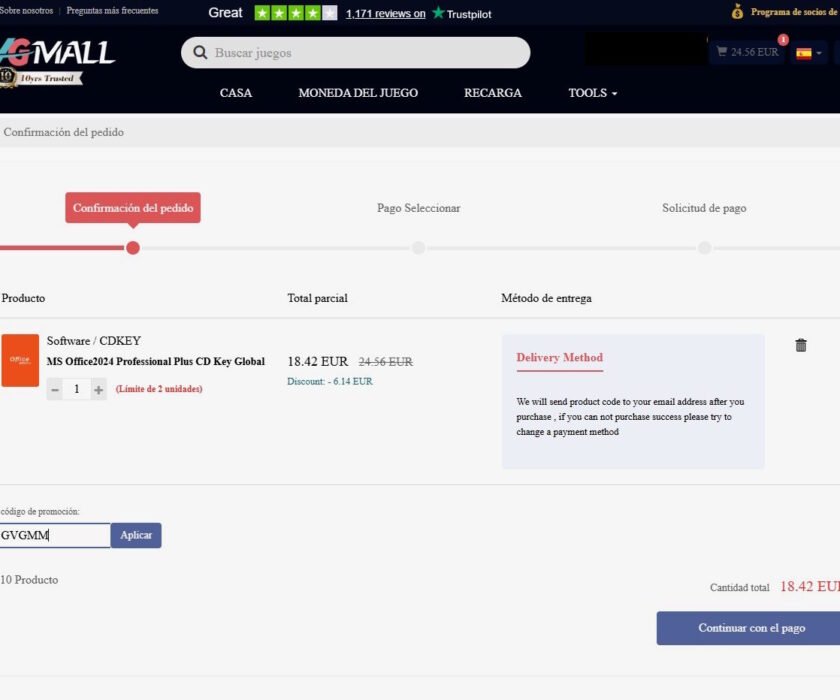Viewport: 840px width, 700px height.
Task: Click the Método de entrega column header
Action: [x=546, y=298]
